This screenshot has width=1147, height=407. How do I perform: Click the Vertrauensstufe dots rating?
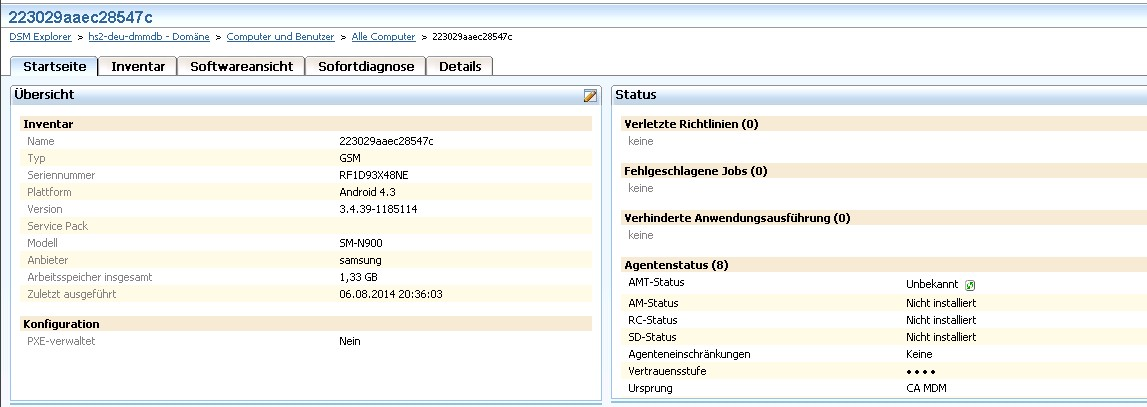(x=922, y=371)
